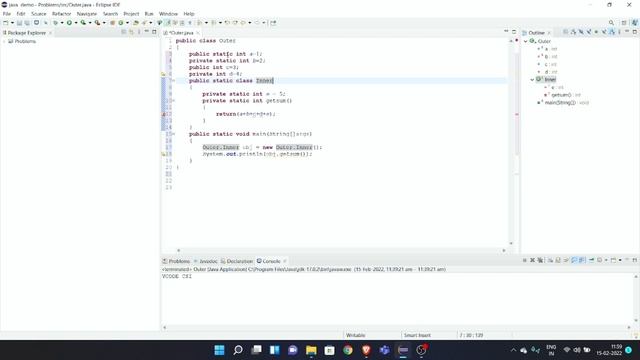Click Remove All Terminated Launches icon
Viewport: 640px width, 360px height.
coord(540,260)
